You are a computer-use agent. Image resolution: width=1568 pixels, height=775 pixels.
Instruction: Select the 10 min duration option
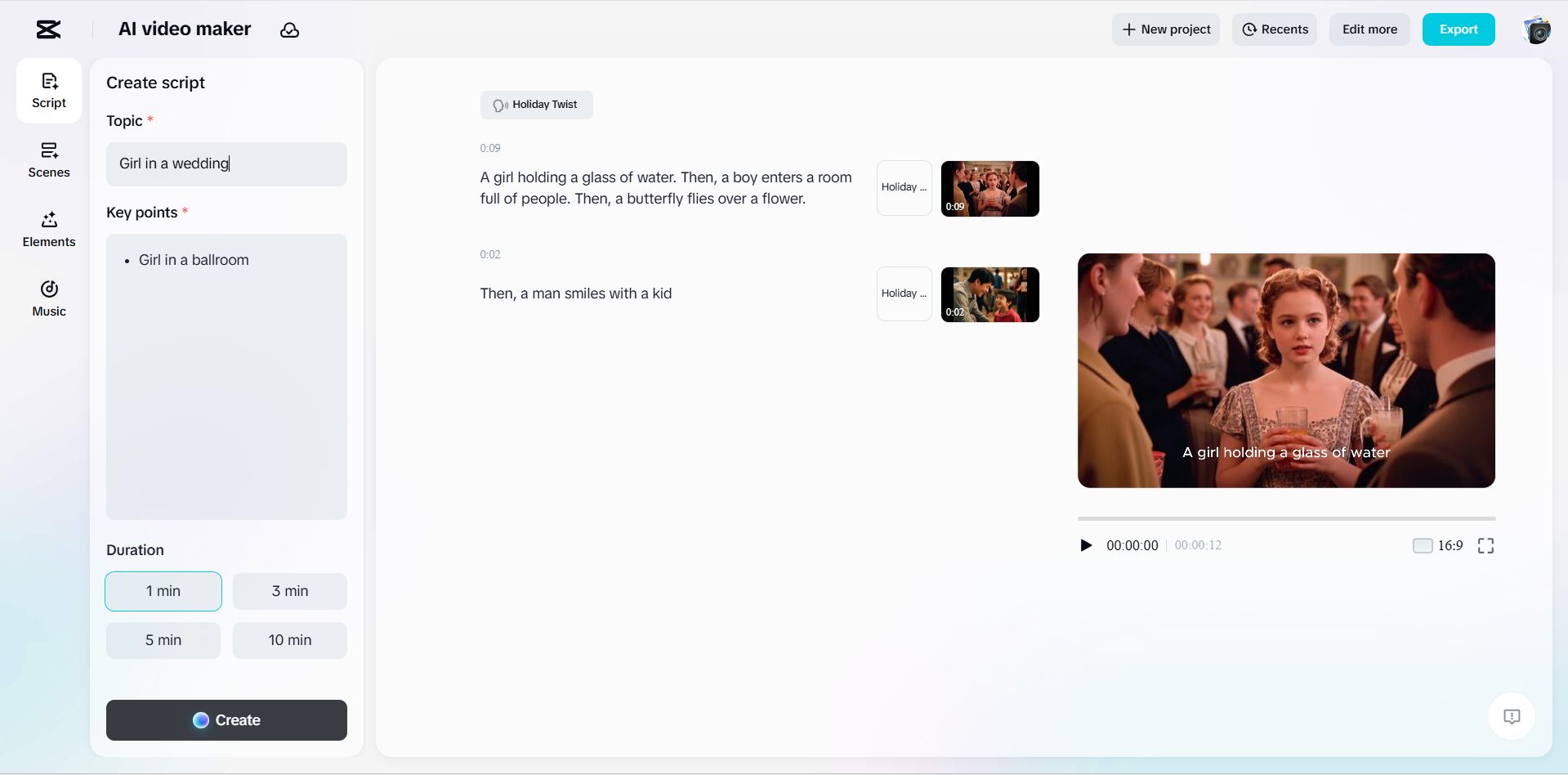point(289,640)
